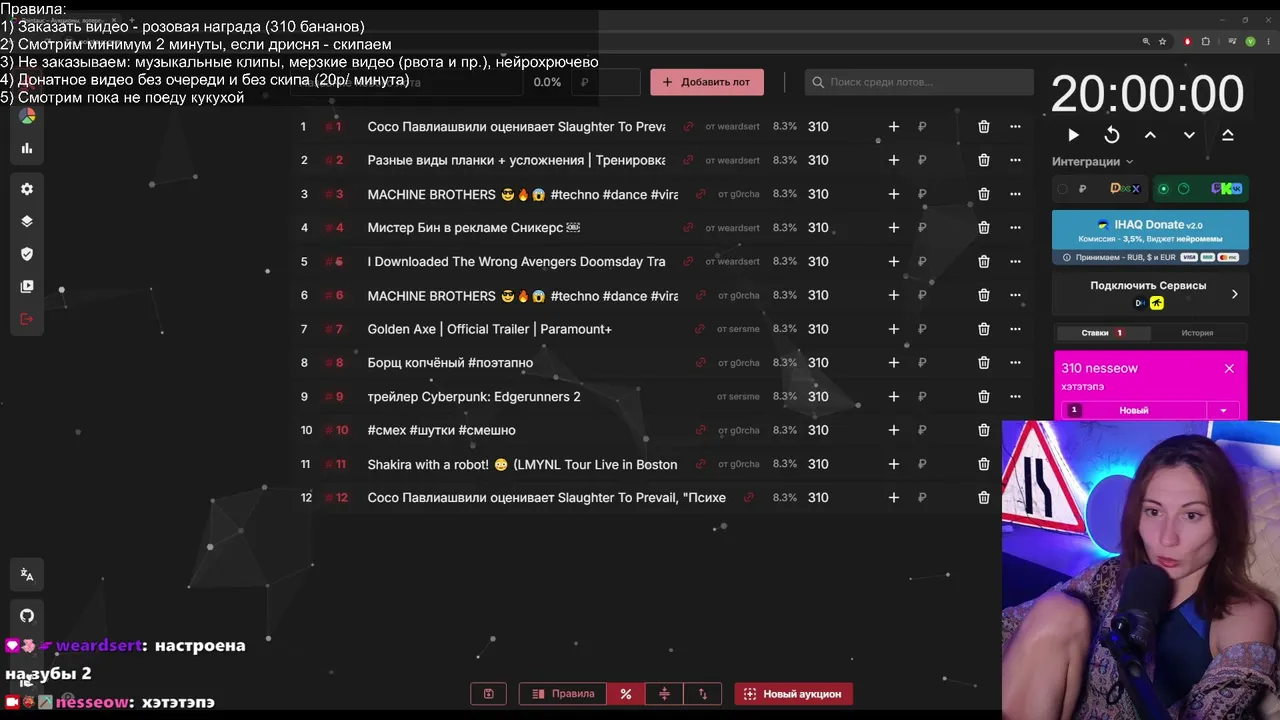The image size is (1280, 720).
Task: Open more options for Мистер Бин lot
Action: pos(1015,228)
